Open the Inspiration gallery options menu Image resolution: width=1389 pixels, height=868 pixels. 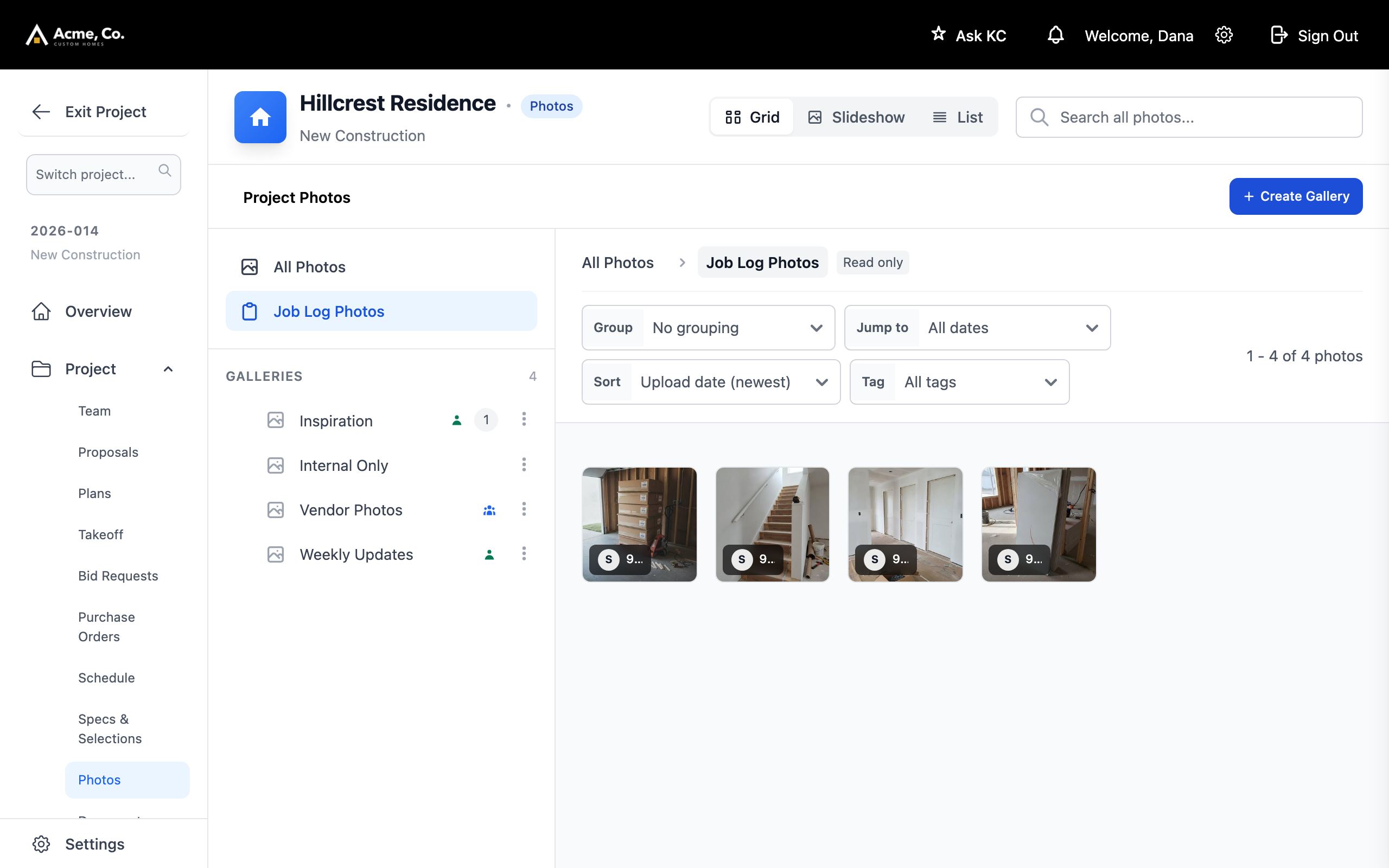[524, 420]
